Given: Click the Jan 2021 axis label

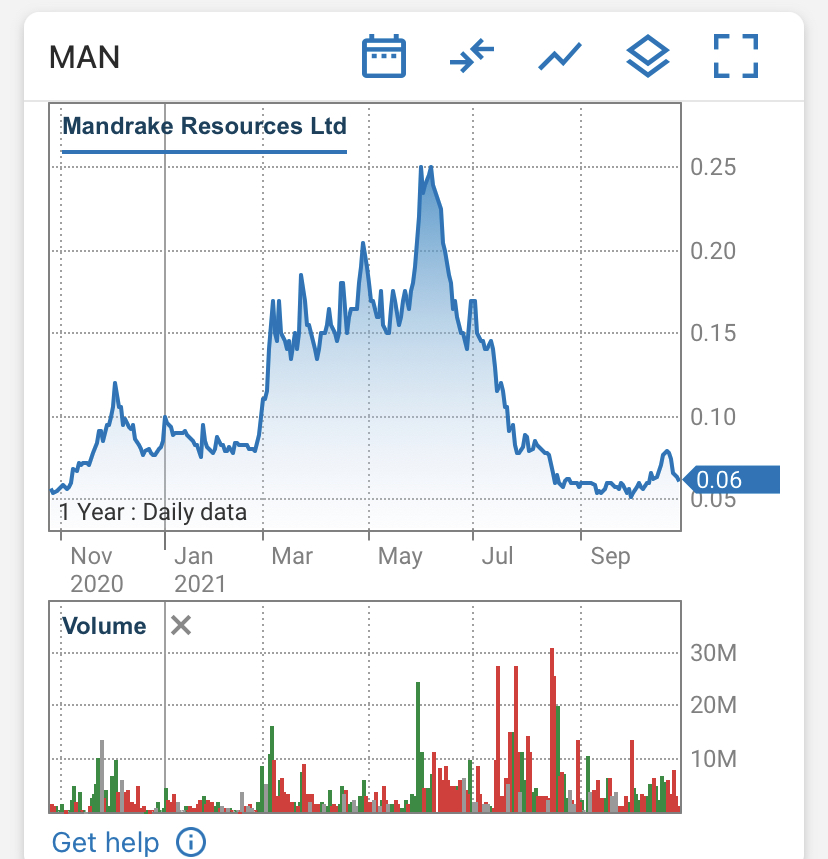Looking at the screenshot, I should point(200,570).
